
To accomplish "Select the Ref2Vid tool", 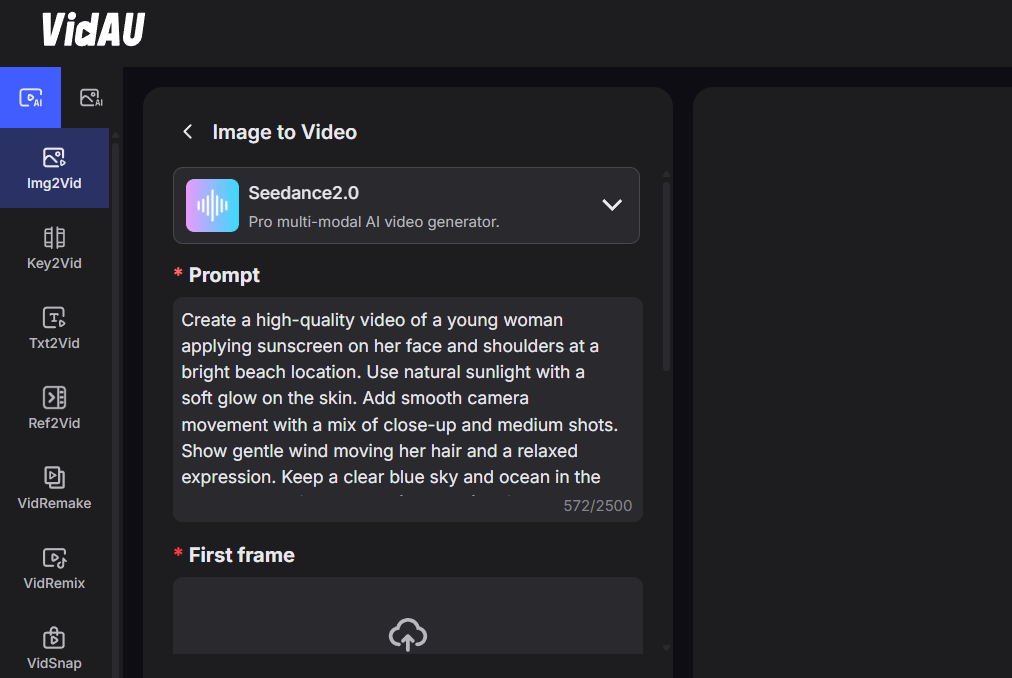I will 54,408.
